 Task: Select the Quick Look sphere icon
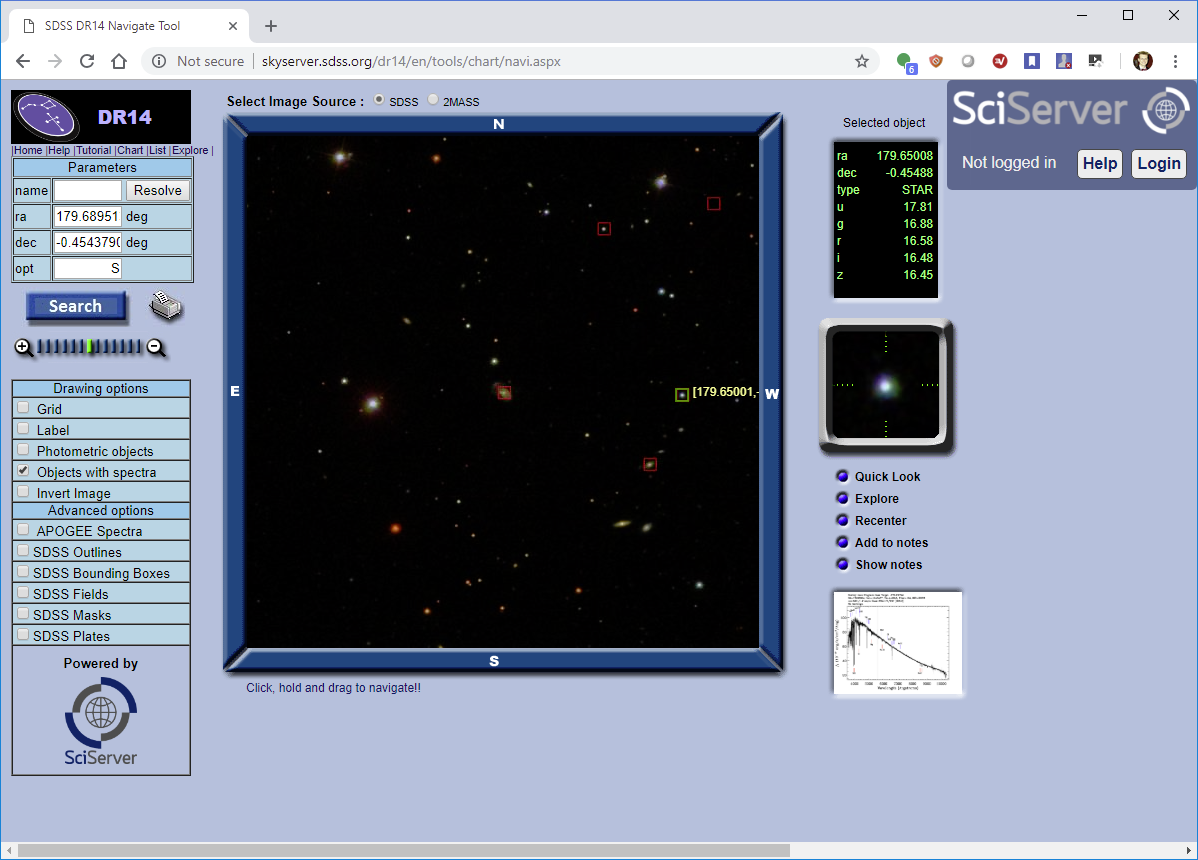coord(841,476)
